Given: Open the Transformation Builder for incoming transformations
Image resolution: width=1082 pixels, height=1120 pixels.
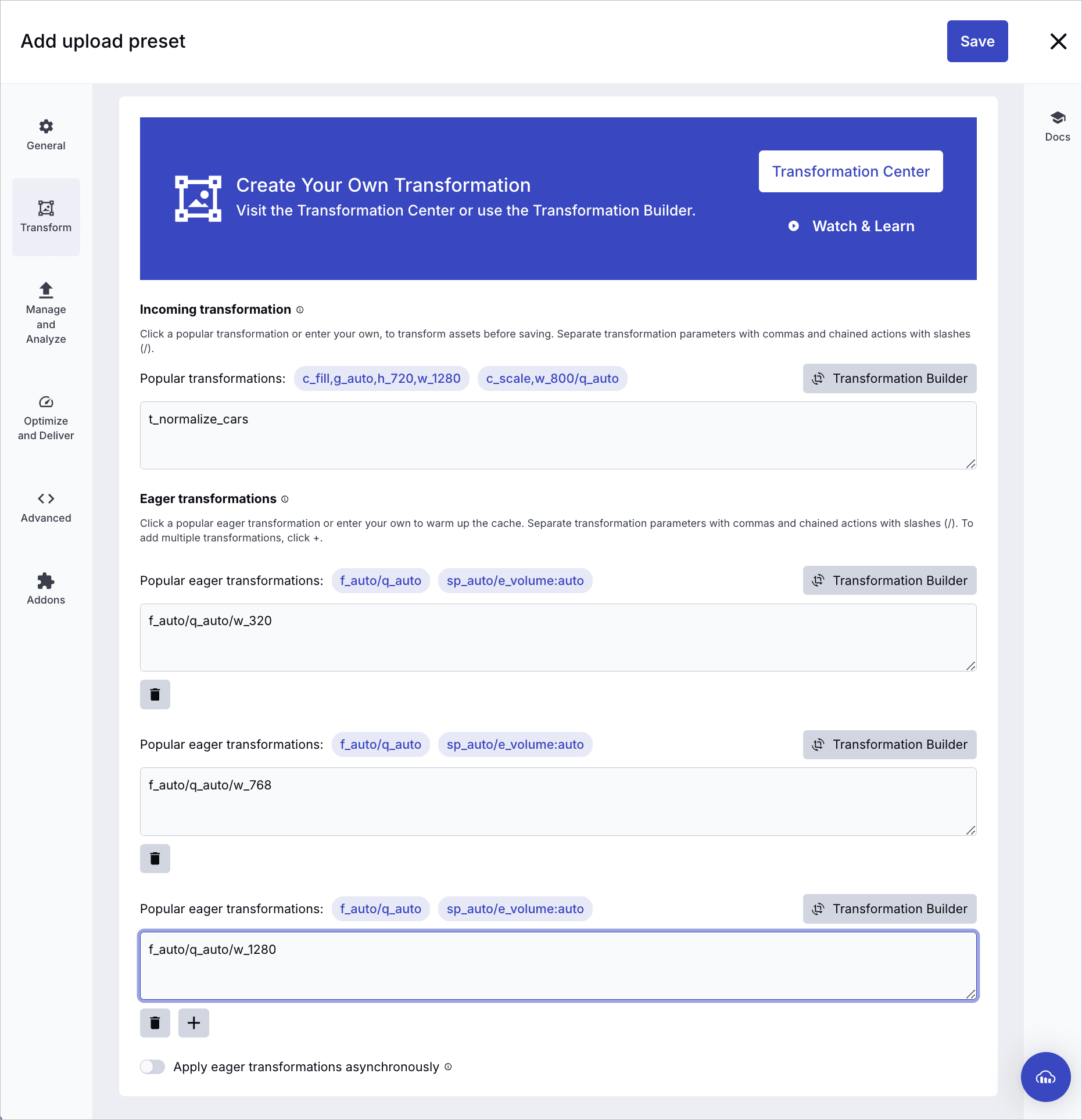Looking at the screenshot, I should (889, 378).
